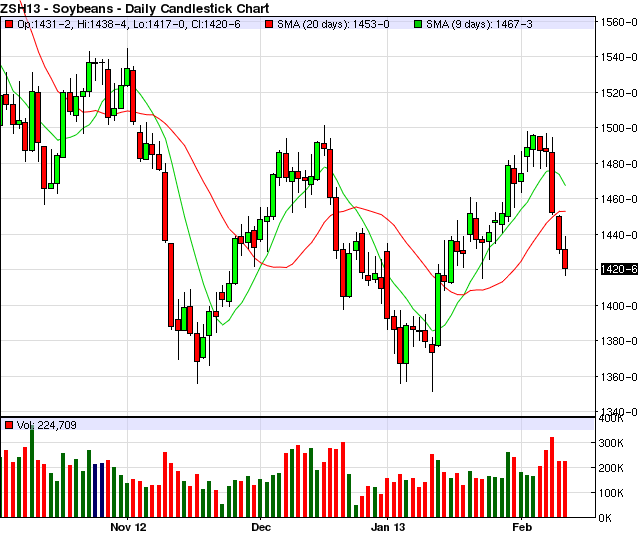
Task: Click the Dec date axis label
Action: (261, 527)
